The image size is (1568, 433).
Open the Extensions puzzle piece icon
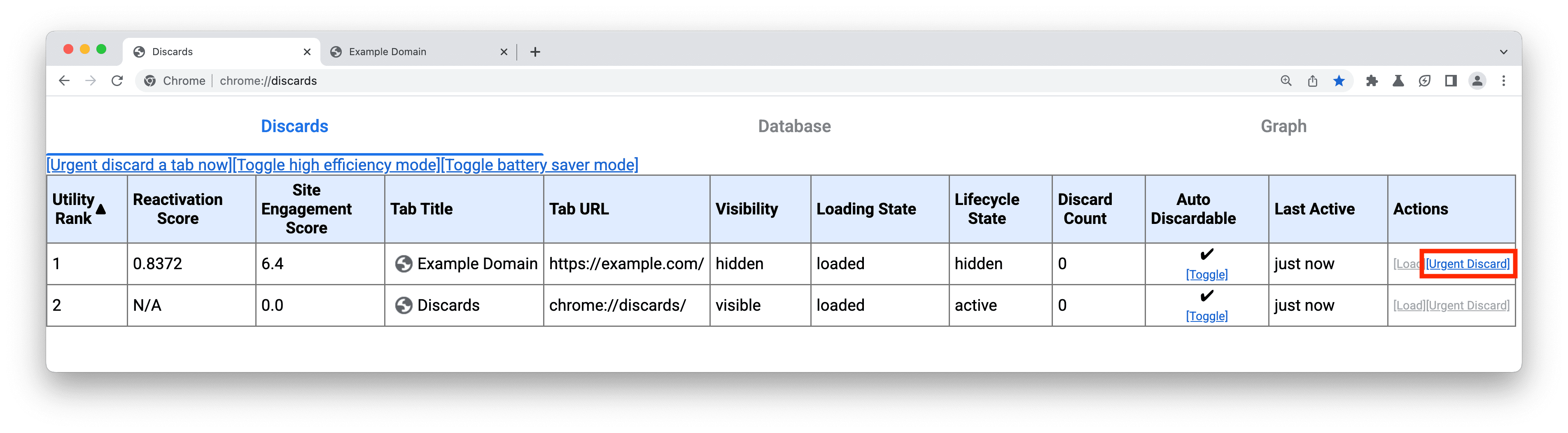[1372, 80]
